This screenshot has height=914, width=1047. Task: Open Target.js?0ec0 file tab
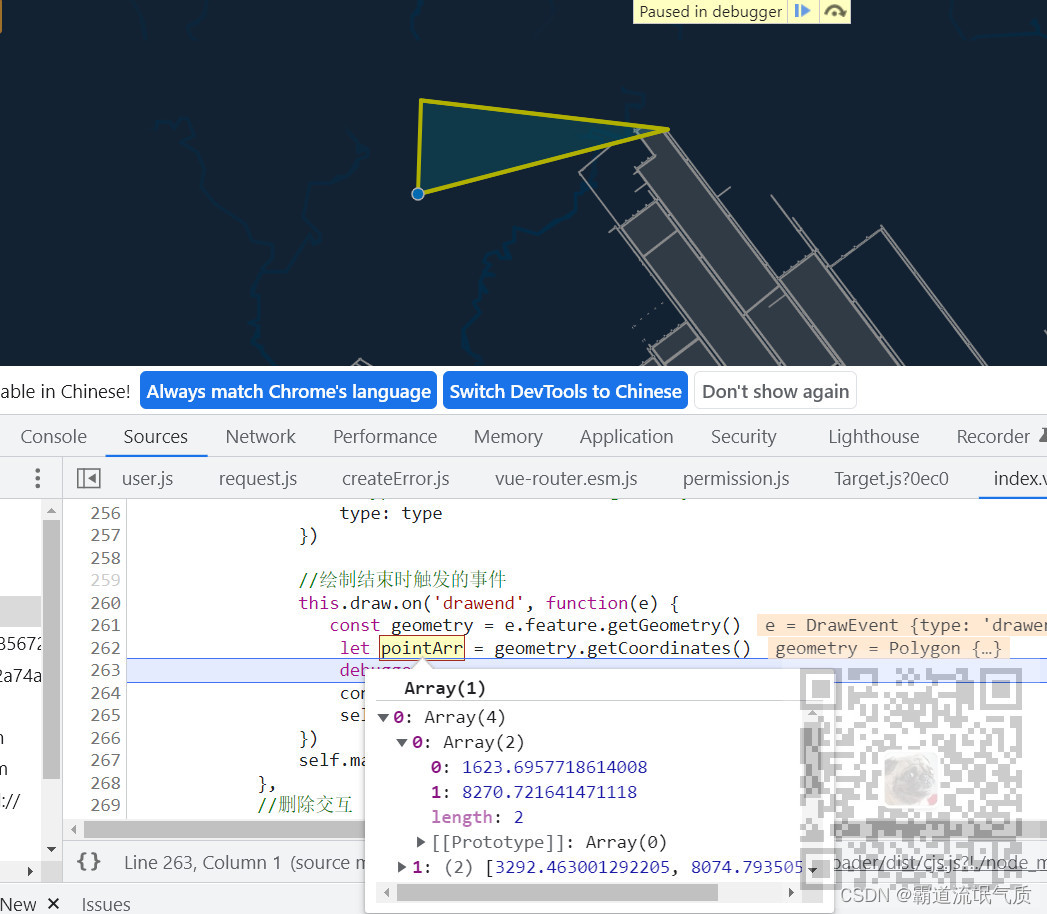(891, 479)
